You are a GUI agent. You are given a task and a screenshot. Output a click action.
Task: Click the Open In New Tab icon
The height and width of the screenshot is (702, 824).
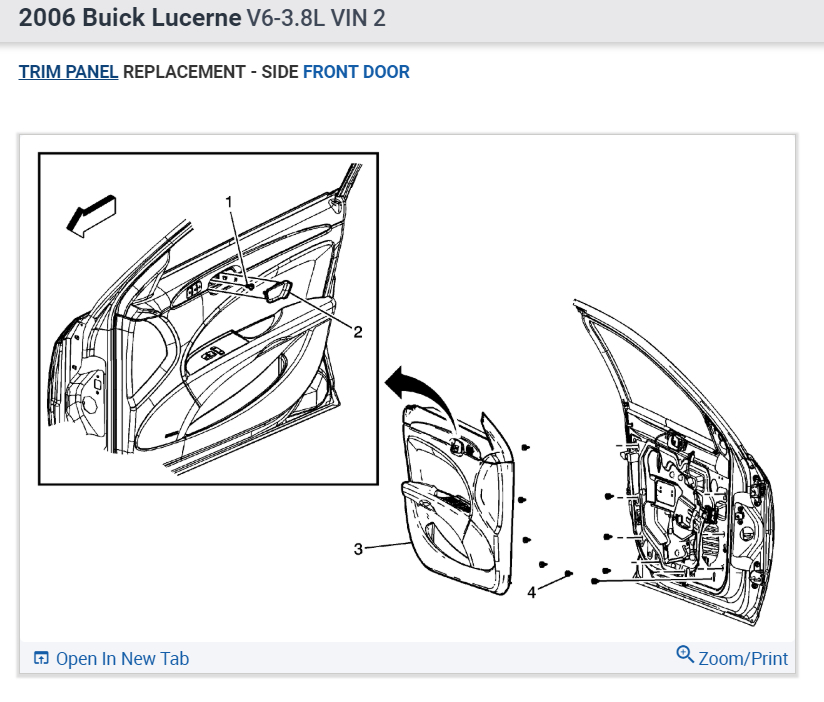point(41,658)
